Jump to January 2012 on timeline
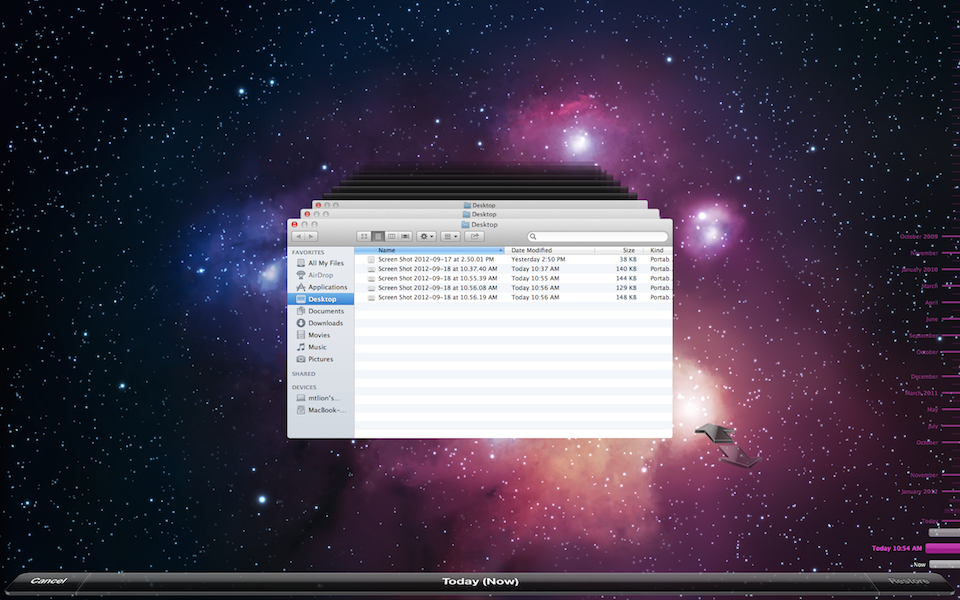This screenshot has width=960, height=600. 920,492
